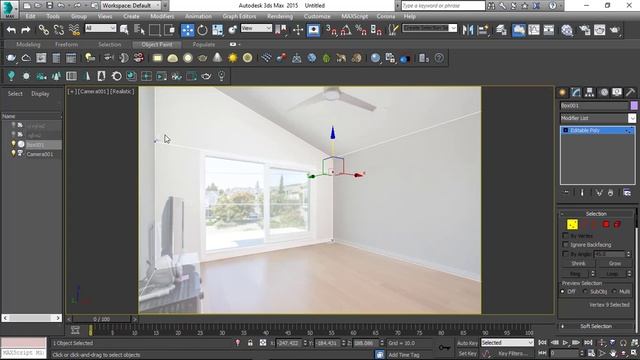Open the reference coordinate View dropdown
Screen dimensions: 640x360
point(256,28)
